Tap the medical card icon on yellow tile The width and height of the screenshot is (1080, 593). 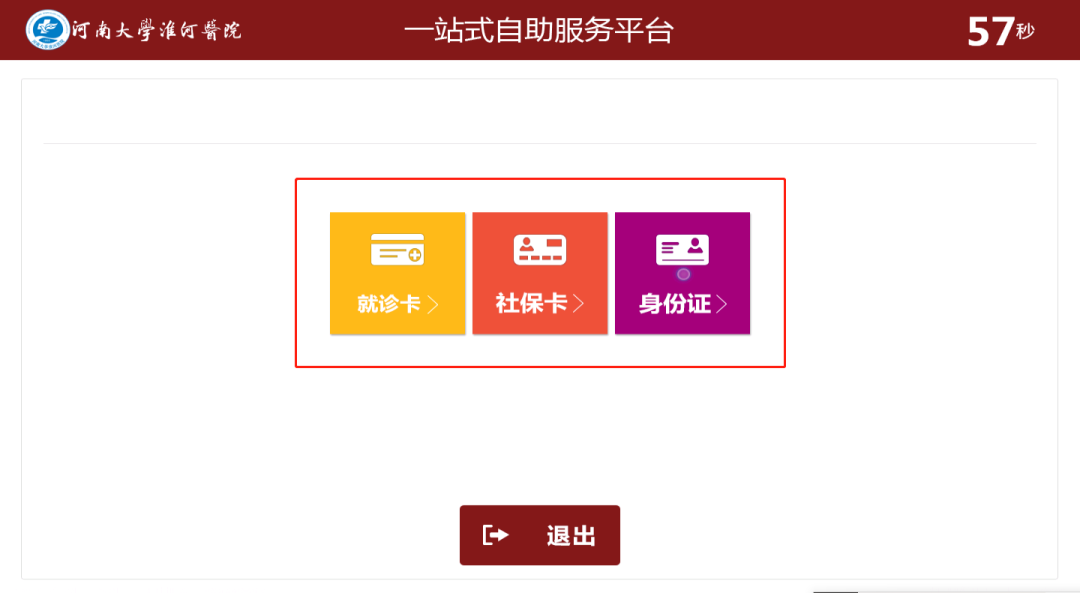tap(397, 249)
